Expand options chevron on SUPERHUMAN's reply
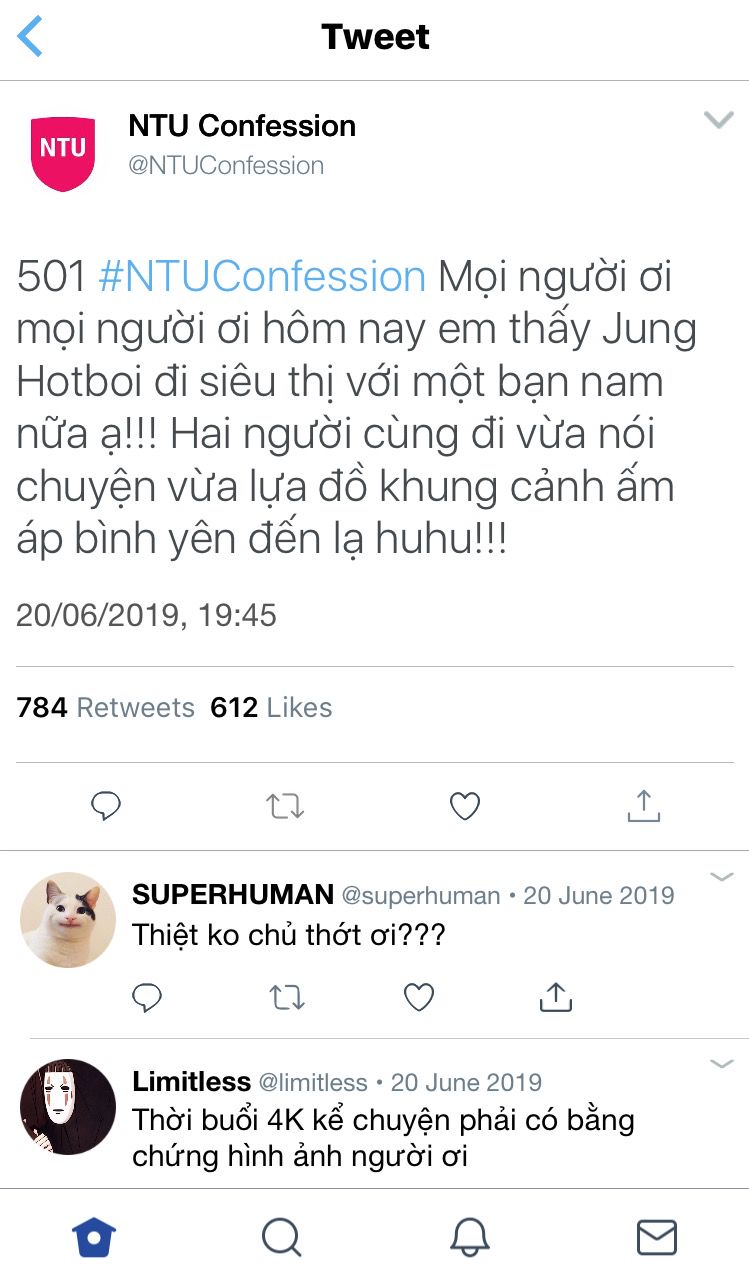 click(x=721, y=878)
